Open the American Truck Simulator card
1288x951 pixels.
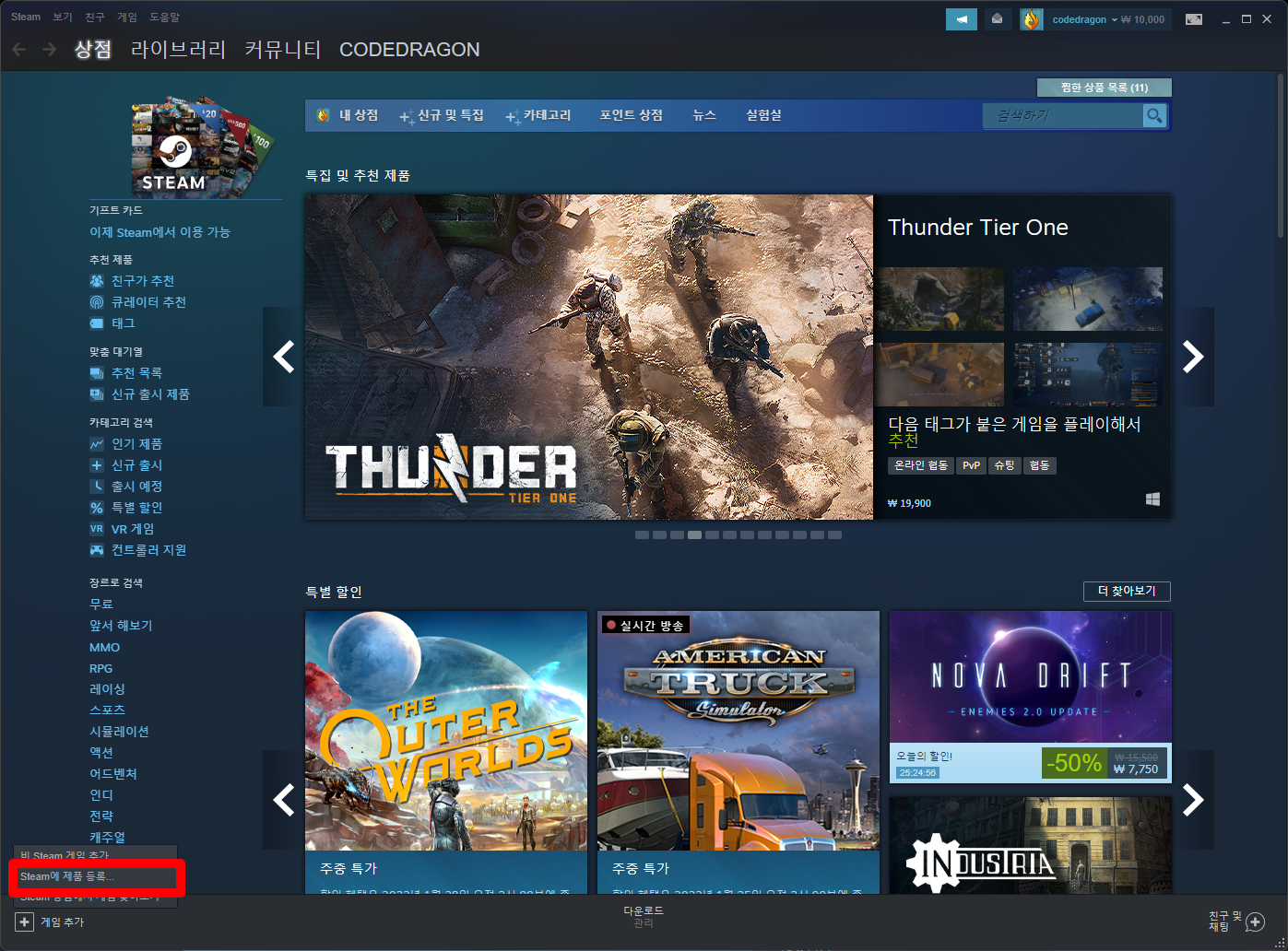point(739,752)
